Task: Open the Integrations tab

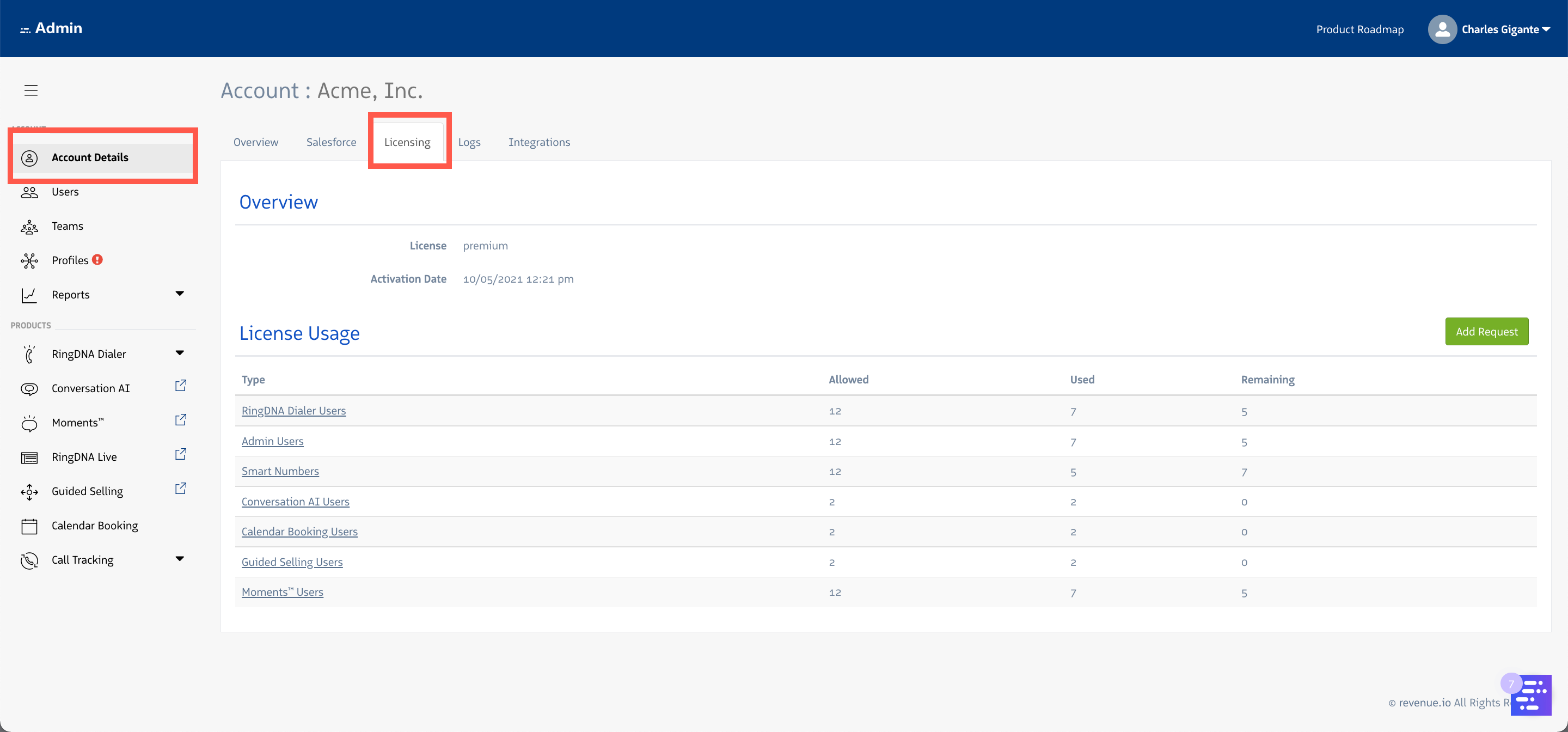Action: [x=538, y=142]
